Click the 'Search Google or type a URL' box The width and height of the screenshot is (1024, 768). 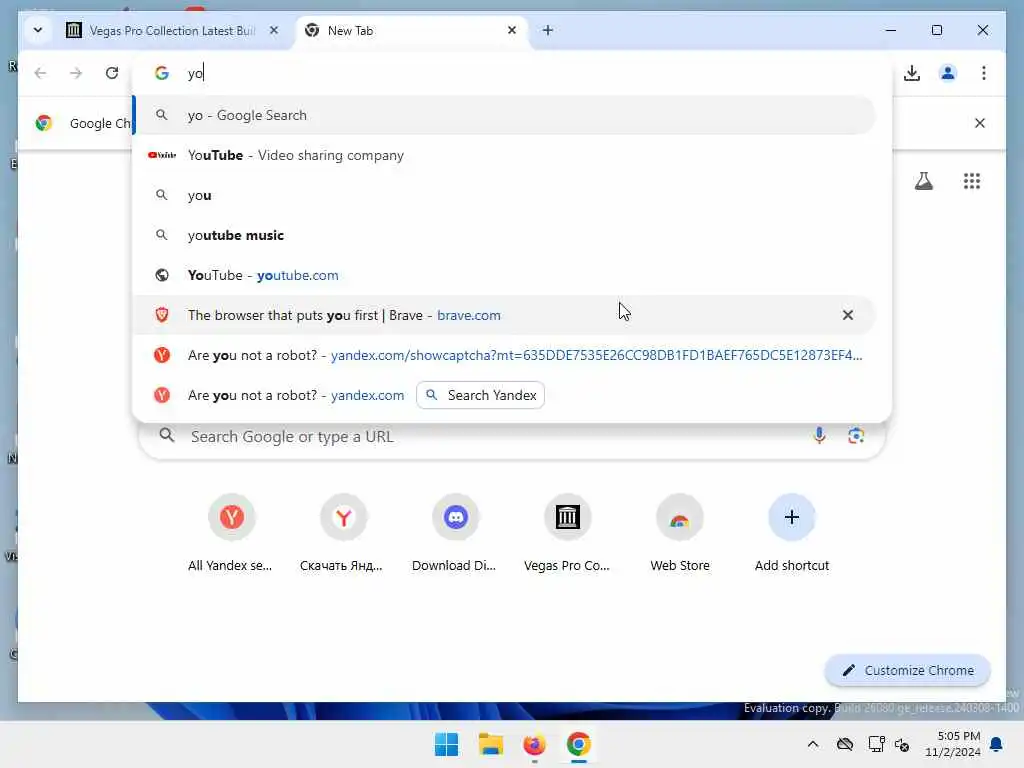511,436
